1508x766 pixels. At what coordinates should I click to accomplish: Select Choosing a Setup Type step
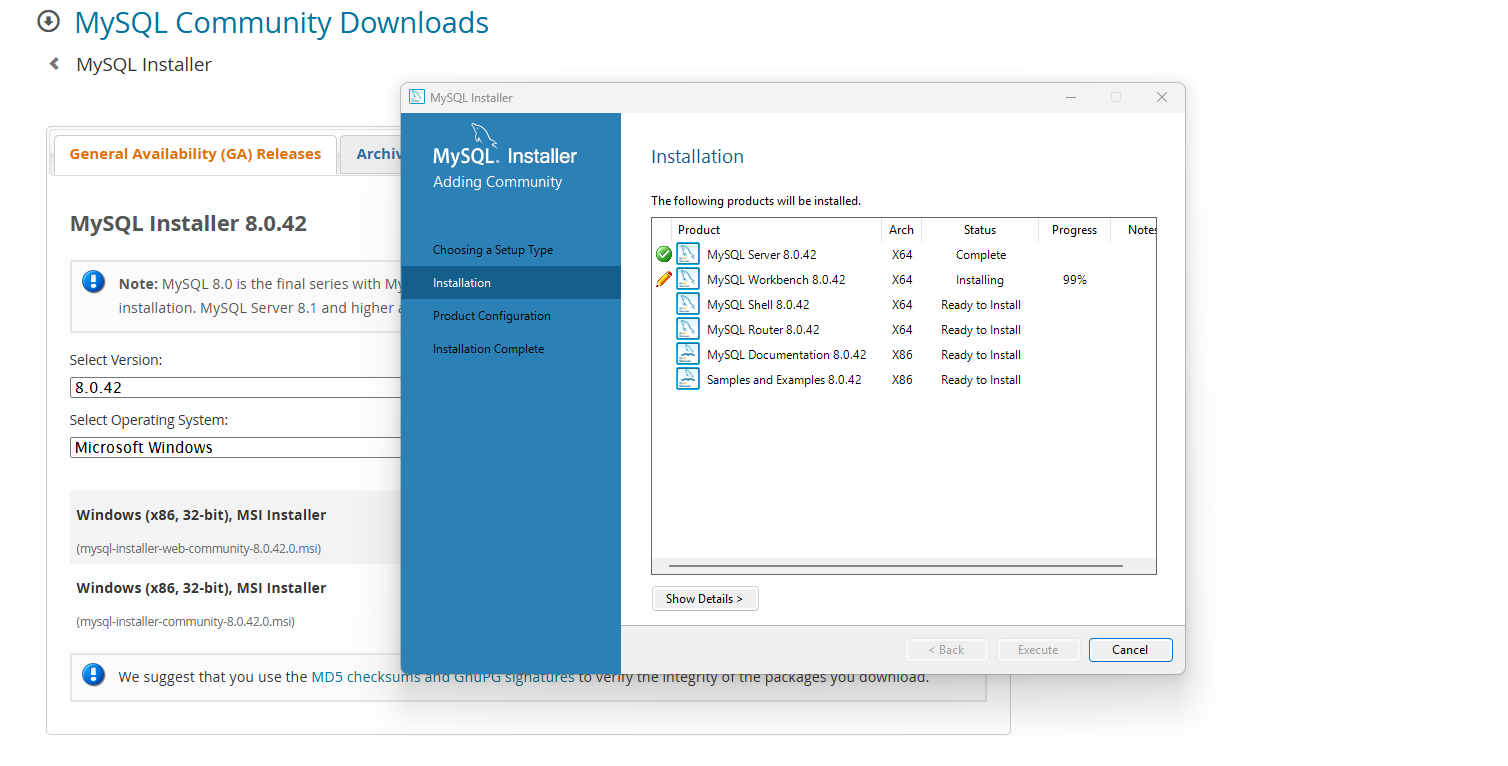click(x=493, y=250)
